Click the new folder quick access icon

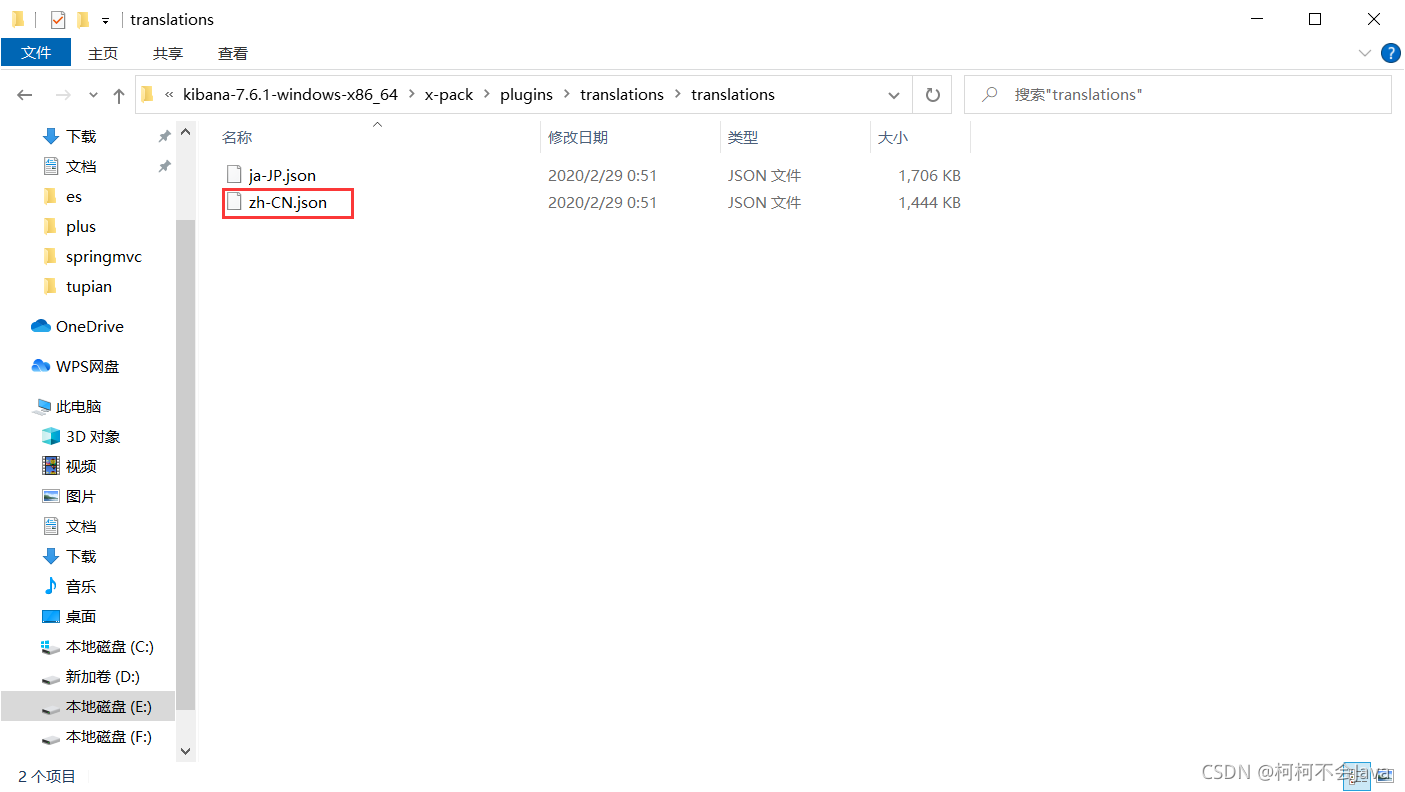[x=82, y=19]
